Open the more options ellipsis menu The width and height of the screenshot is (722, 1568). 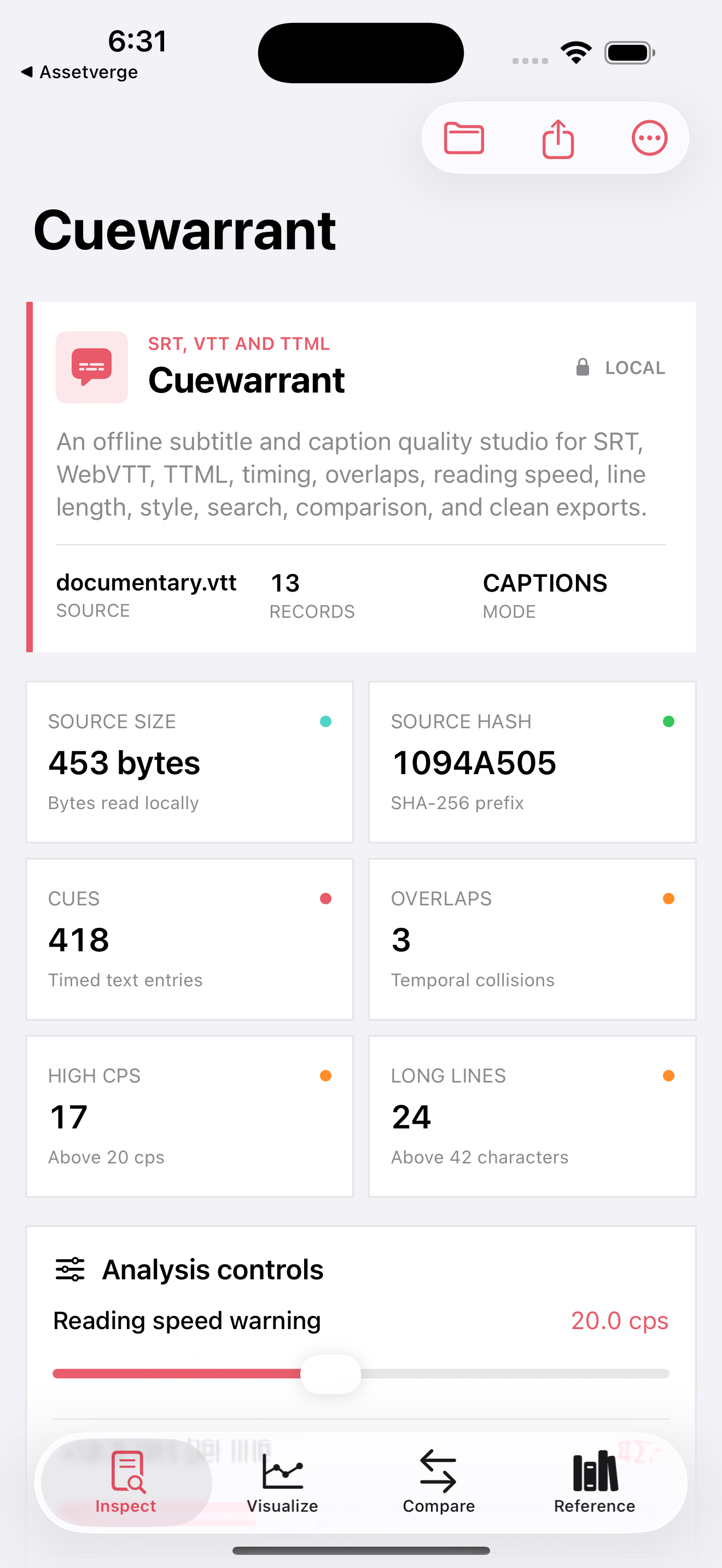pos(650,138)
